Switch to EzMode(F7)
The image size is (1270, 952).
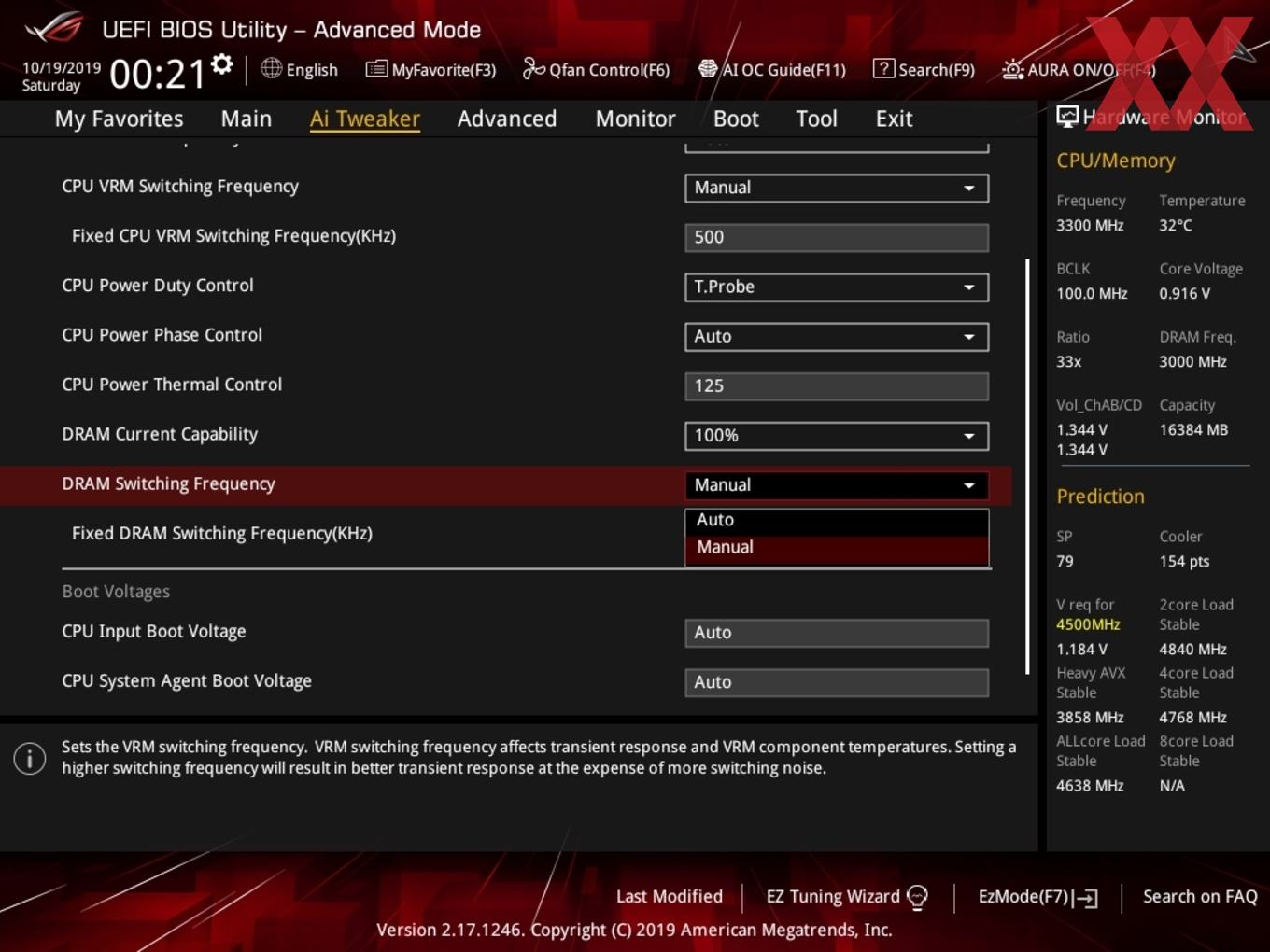[1037, 897]
